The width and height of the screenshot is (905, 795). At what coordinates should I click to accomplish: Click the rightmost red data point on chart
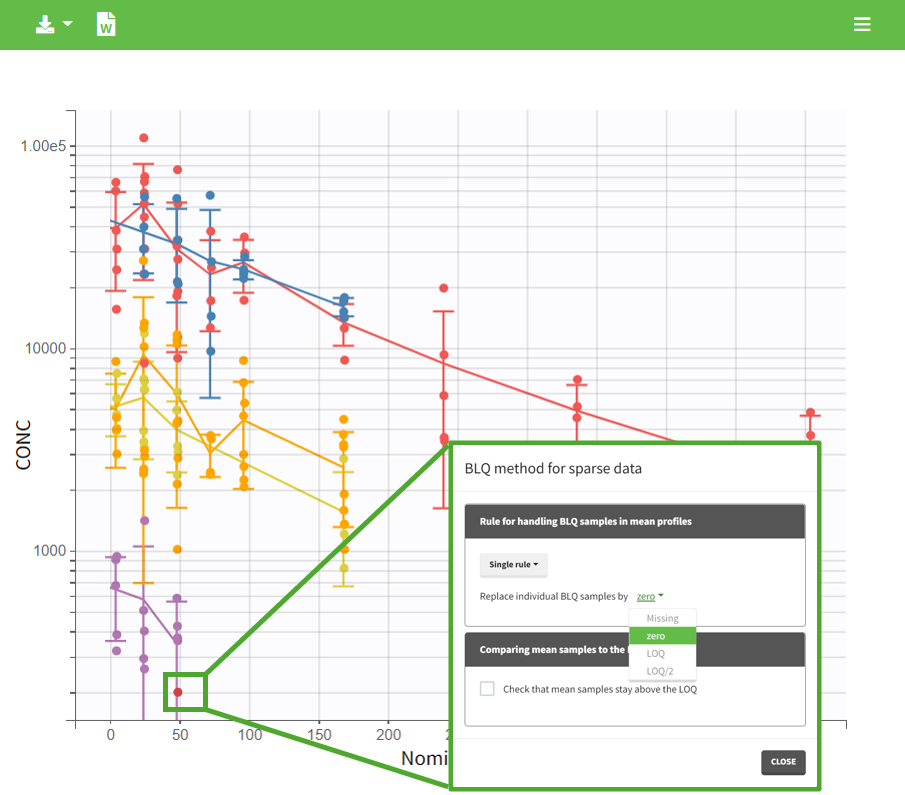810,413
